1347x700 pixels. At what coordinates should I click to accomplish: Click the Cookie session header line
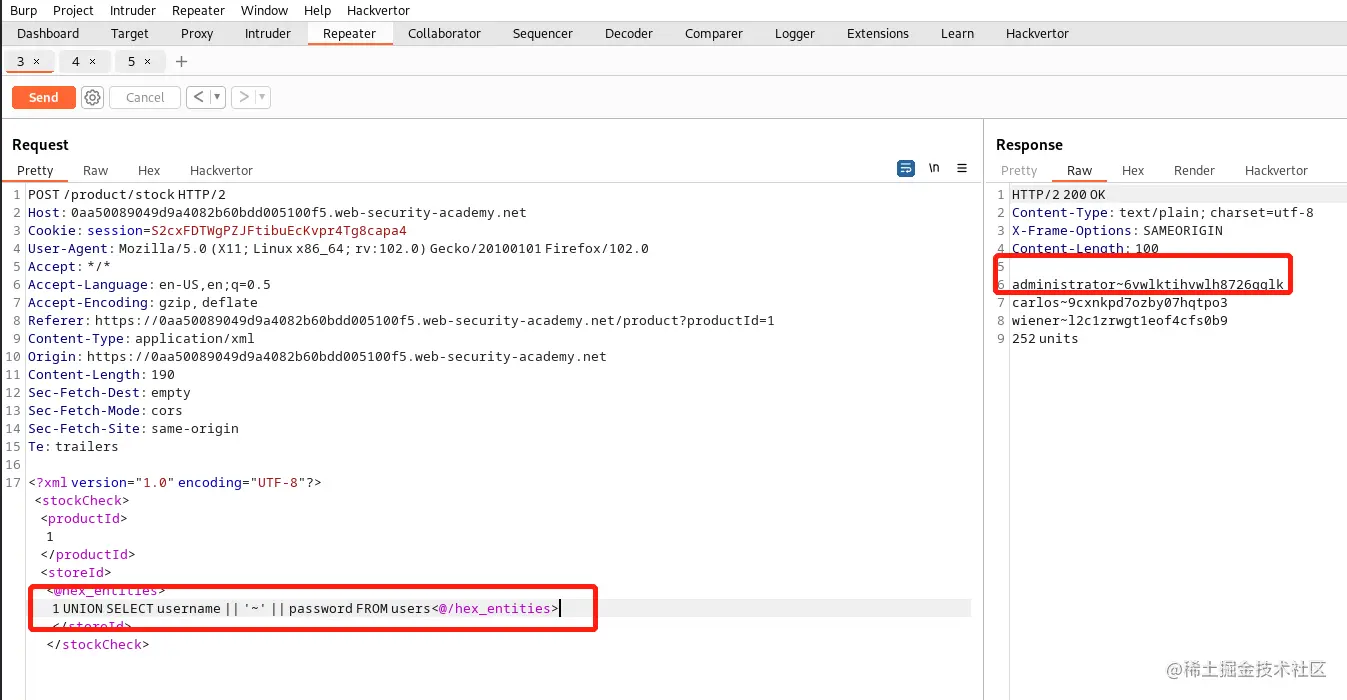click(217, 231)
